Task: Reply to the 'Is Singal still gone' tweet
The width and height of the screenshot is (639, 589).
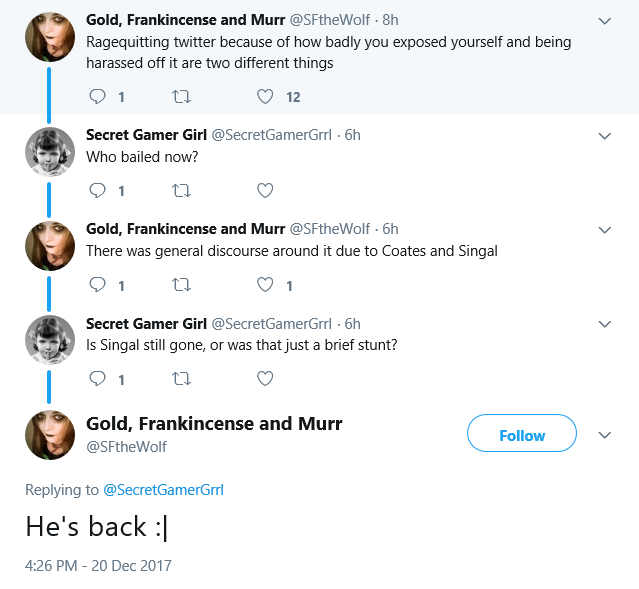Action: (97, 379)
